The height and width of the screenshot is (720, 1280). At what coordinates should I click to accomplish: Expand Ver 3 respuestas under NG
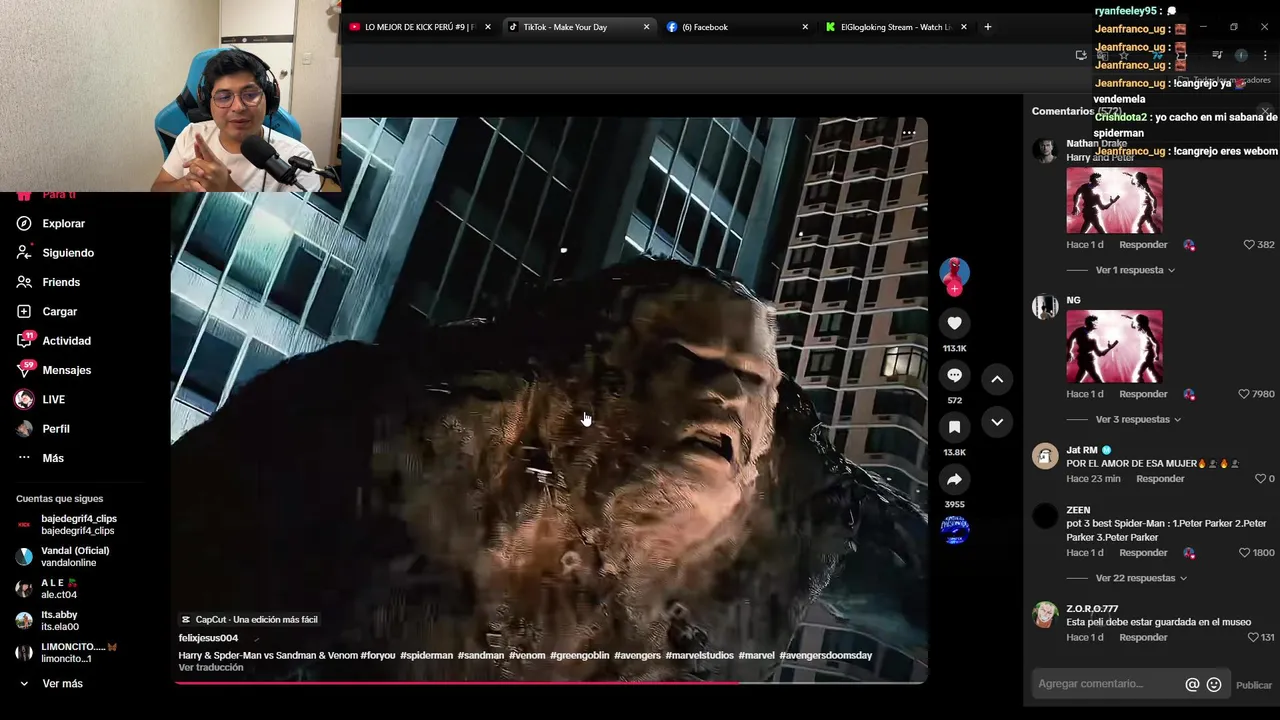click(1138, 420)
